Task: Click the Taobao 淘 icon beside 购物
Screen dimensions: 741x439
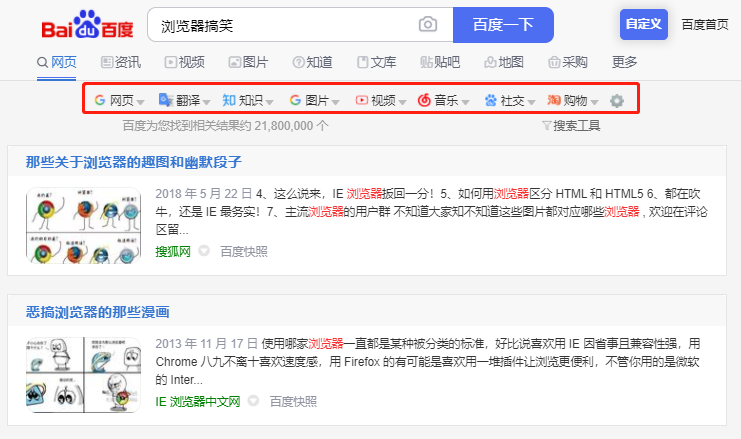Action: coord(554,100)
